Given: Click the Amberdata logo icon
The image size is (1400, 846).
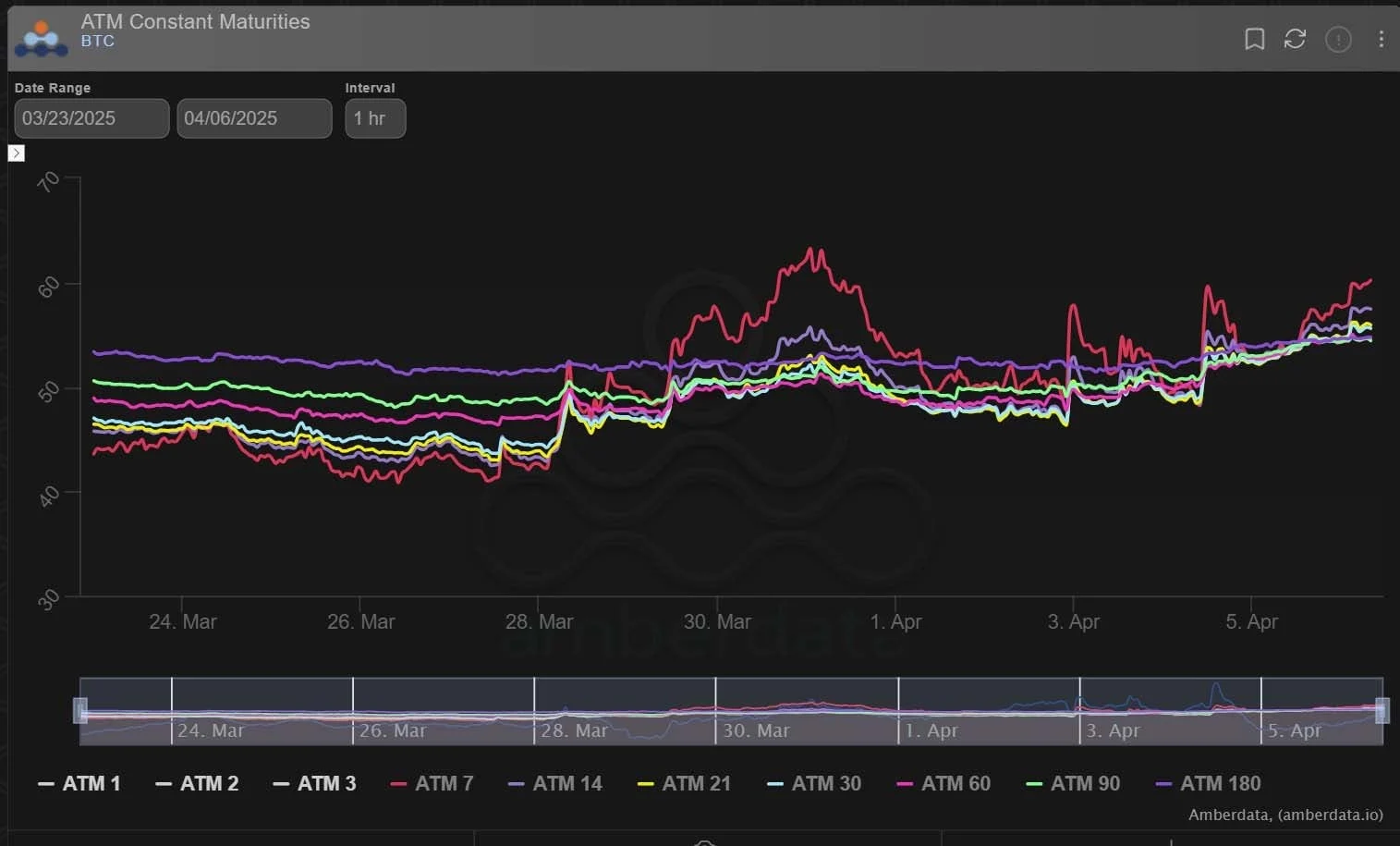Looking at the screenshot, I should click(42, 38).
